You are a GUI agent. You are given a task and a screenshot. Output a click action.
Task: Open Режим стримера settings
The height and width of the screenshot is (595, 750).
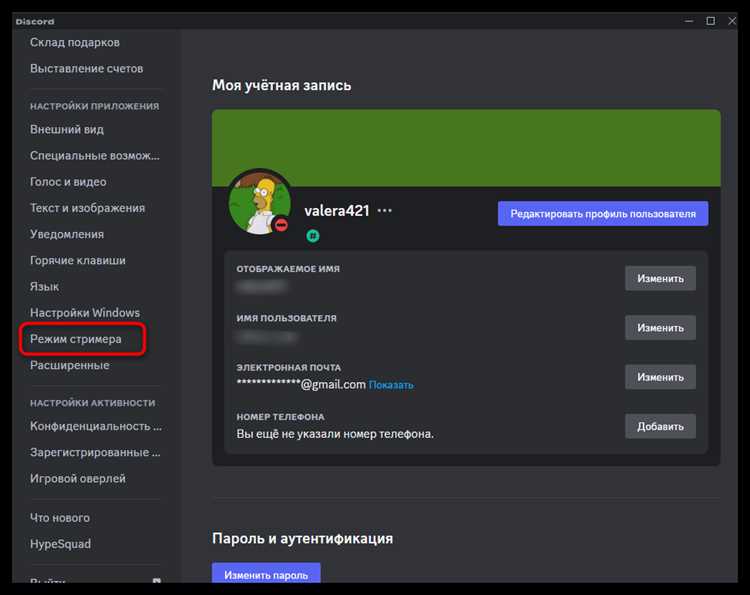76,339
